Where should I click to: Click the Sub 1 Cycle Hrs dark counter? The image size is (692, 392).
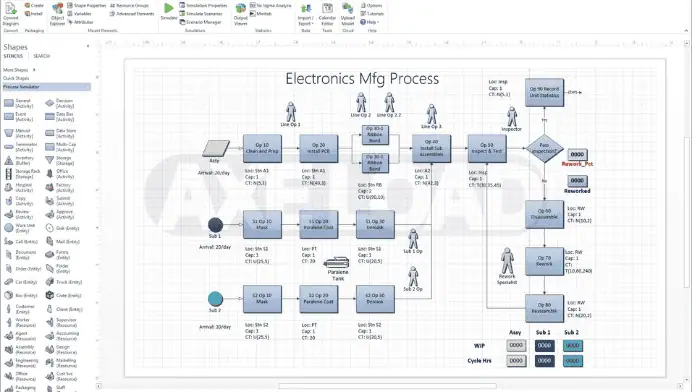(x=544, y=361)
